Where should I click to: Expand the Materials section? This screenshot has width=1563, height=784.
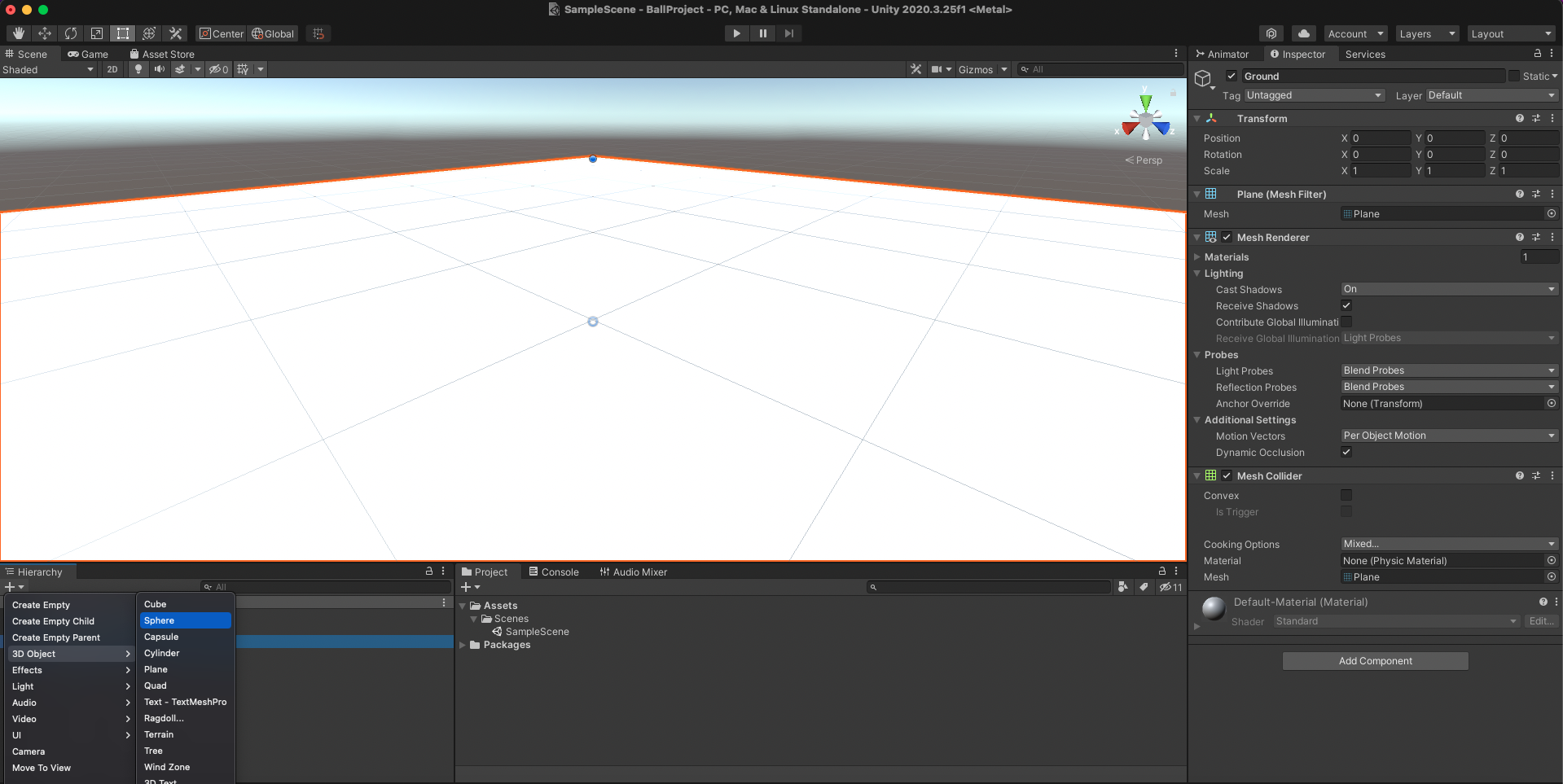point(1197,256)
